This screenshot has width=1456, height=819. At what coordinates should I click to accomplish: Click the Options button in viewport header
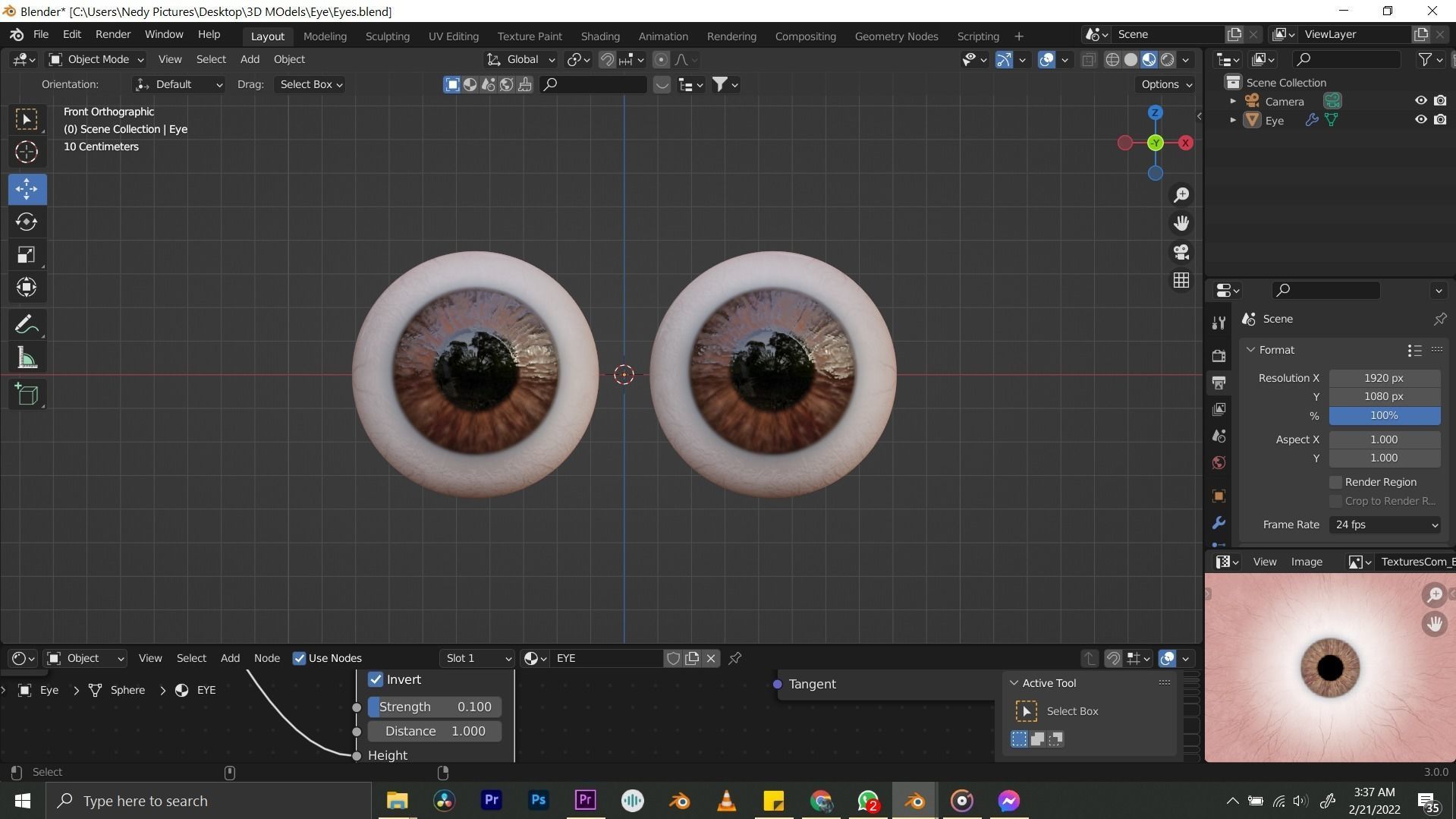(1166, 84)
